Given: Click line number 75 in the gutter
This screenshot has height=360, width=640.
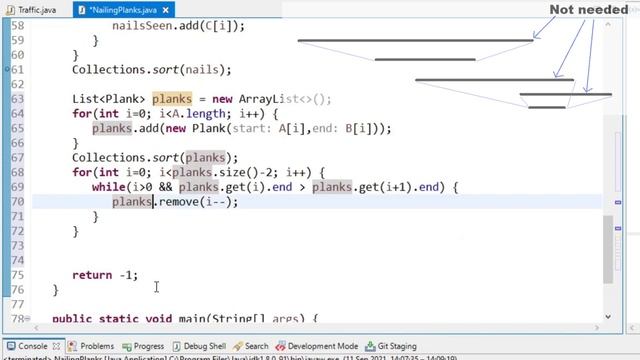Looking at the screenshot, I should click(x=18, y=275).
